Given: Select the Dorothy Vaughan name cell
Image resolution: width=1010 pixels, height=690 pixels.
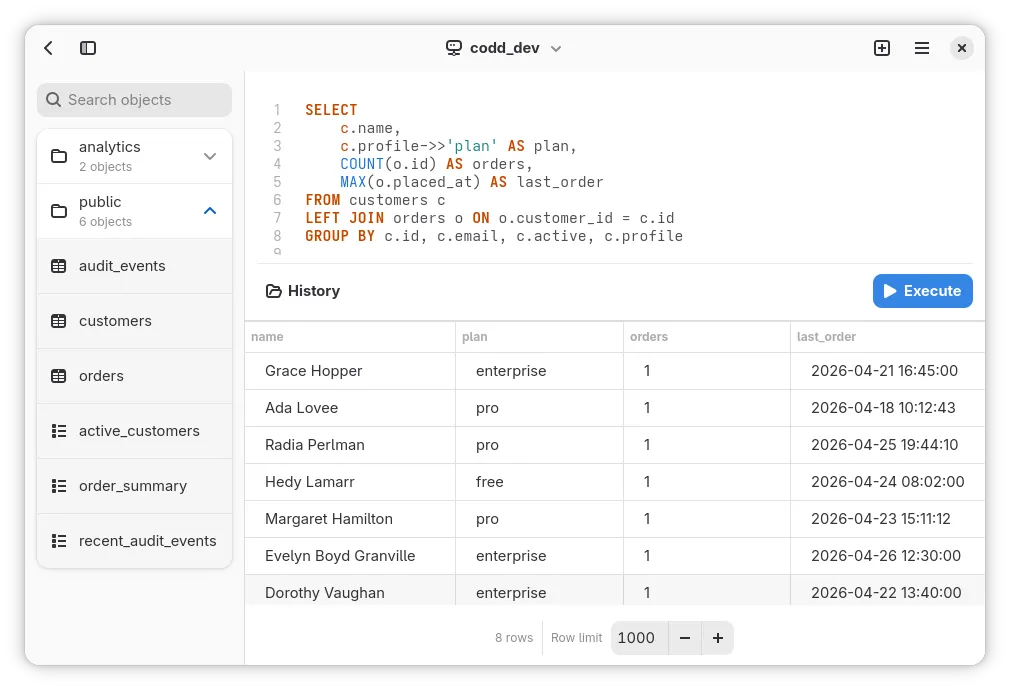Looking at the screenshot, I should (350, 591).
